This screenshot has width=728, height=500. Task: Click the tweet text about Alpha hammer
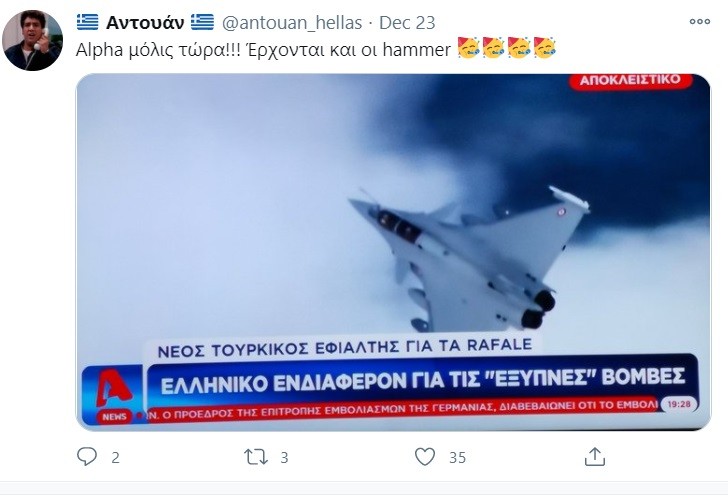click(263, 49)
